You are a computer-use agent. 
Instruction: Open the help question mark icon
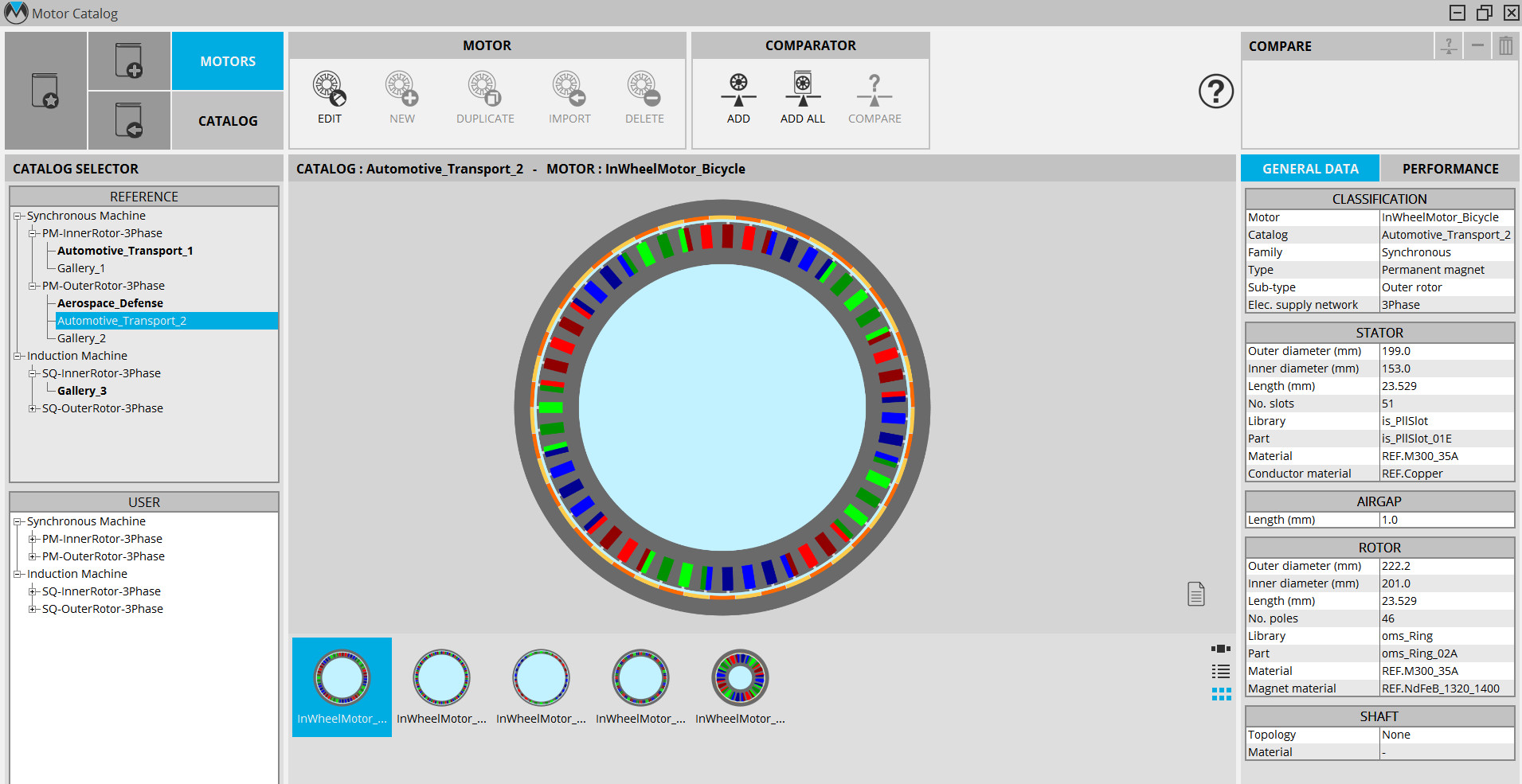tap(1215, 92)
